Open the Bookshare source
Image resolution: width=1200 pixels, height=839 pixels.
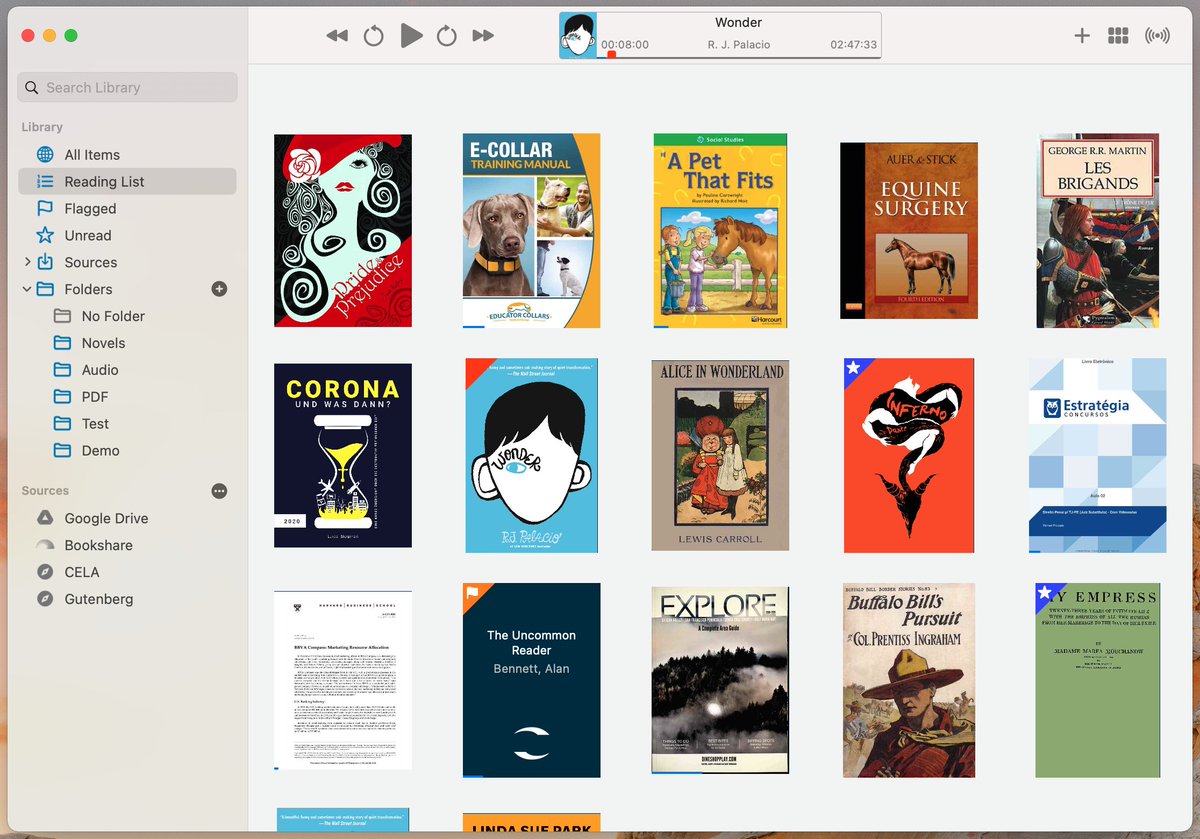click(127, 545)
